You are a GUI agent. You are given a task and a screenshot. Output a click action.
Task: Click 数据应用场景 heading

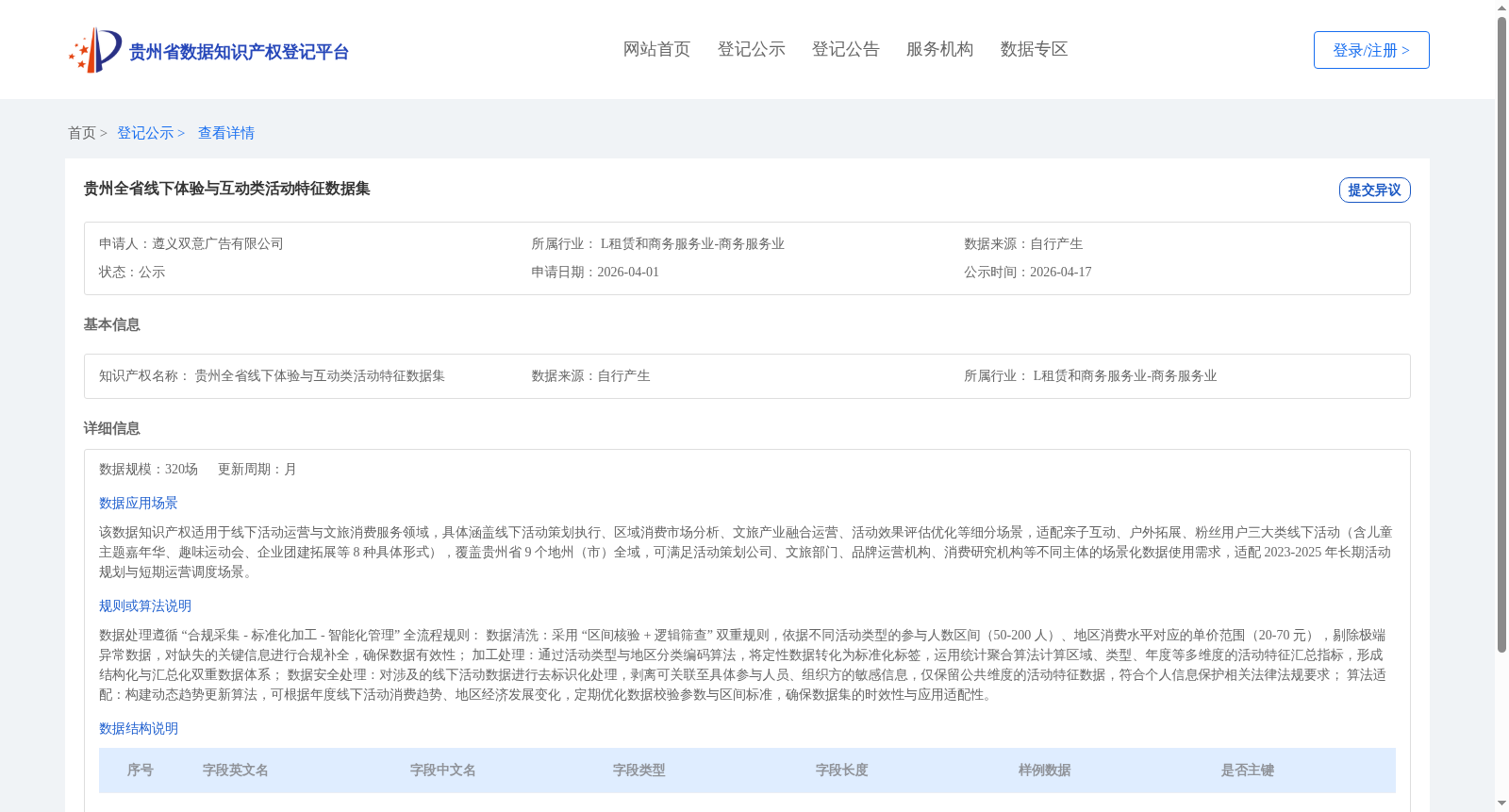click(x=139, y=503)
